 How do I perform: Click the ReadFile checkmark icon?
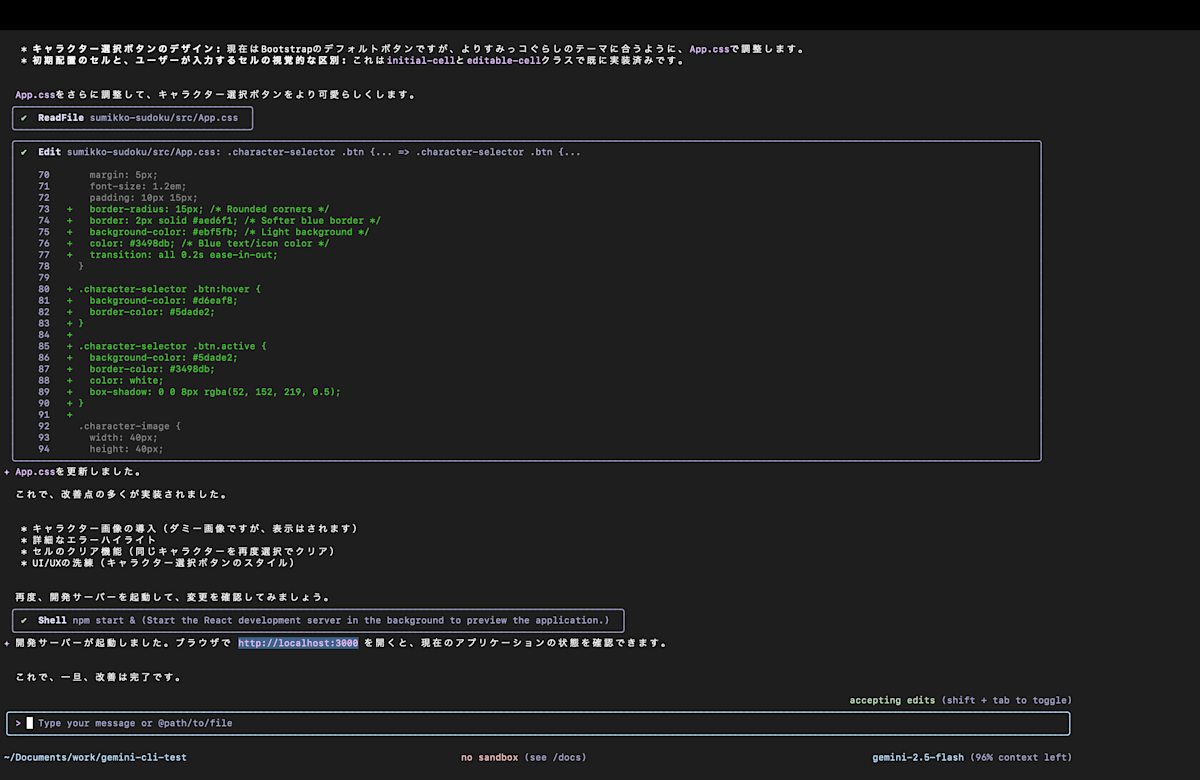coord(24,118)
